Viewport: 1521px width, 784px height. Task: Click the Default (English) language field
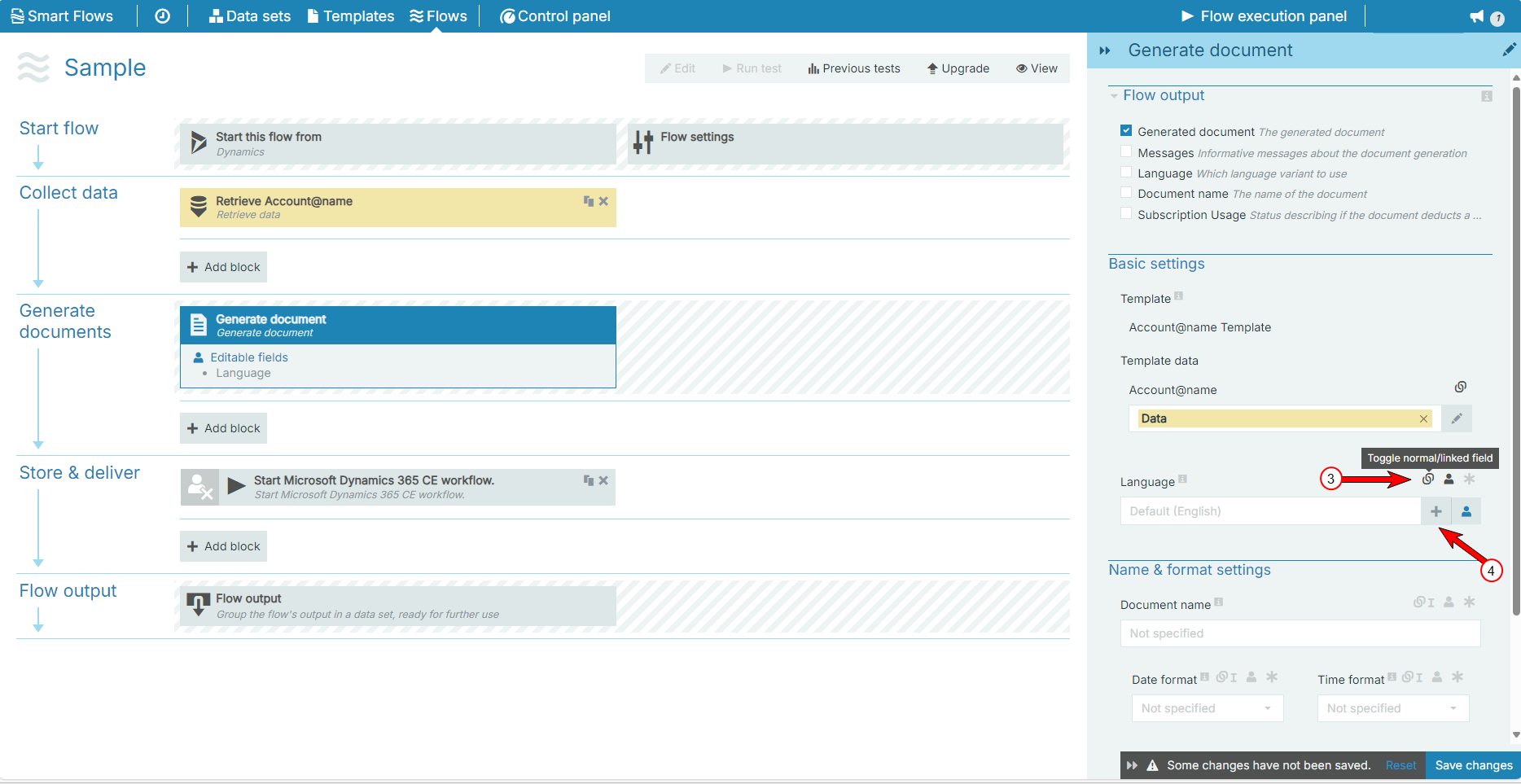(x=1270, y=511)
